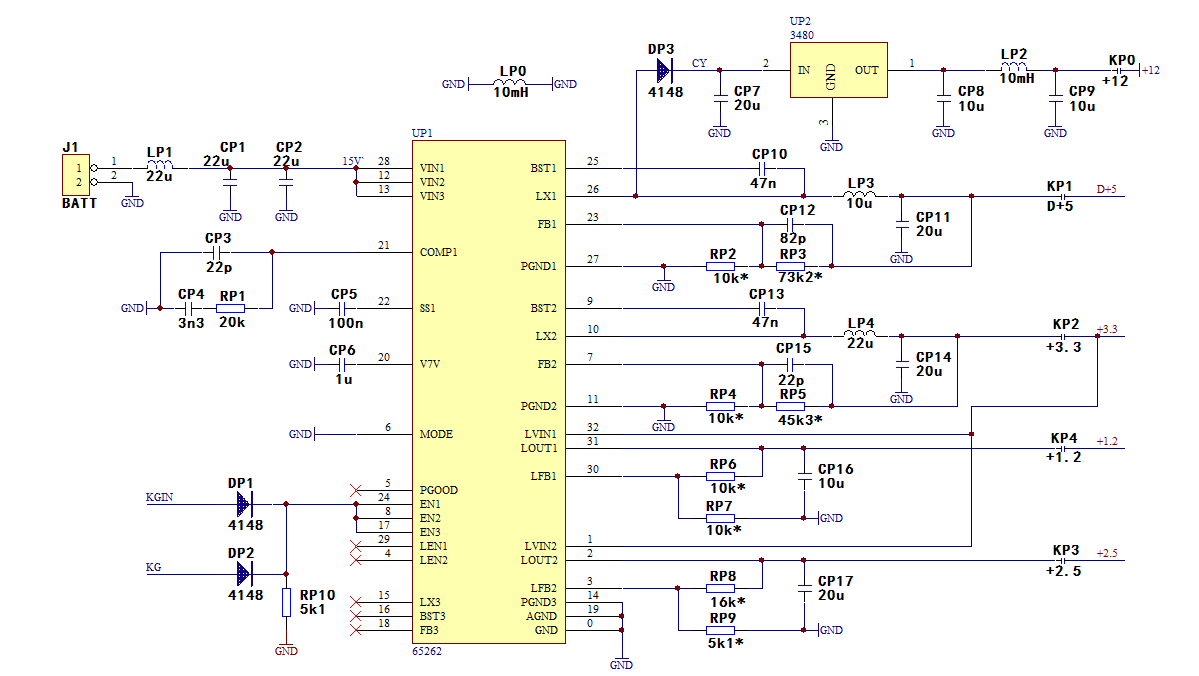
Task: Click the DP1 diode symbol
Action: 243,504
